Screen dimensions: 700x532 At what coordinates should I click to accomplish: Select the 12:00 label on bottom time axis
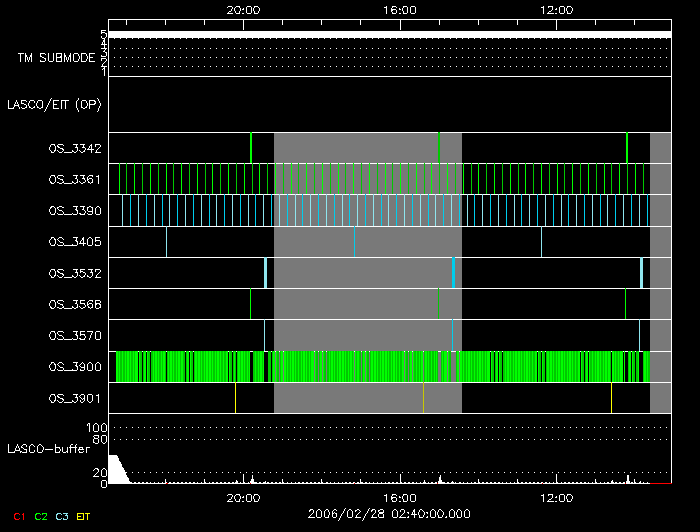[556, 497]
